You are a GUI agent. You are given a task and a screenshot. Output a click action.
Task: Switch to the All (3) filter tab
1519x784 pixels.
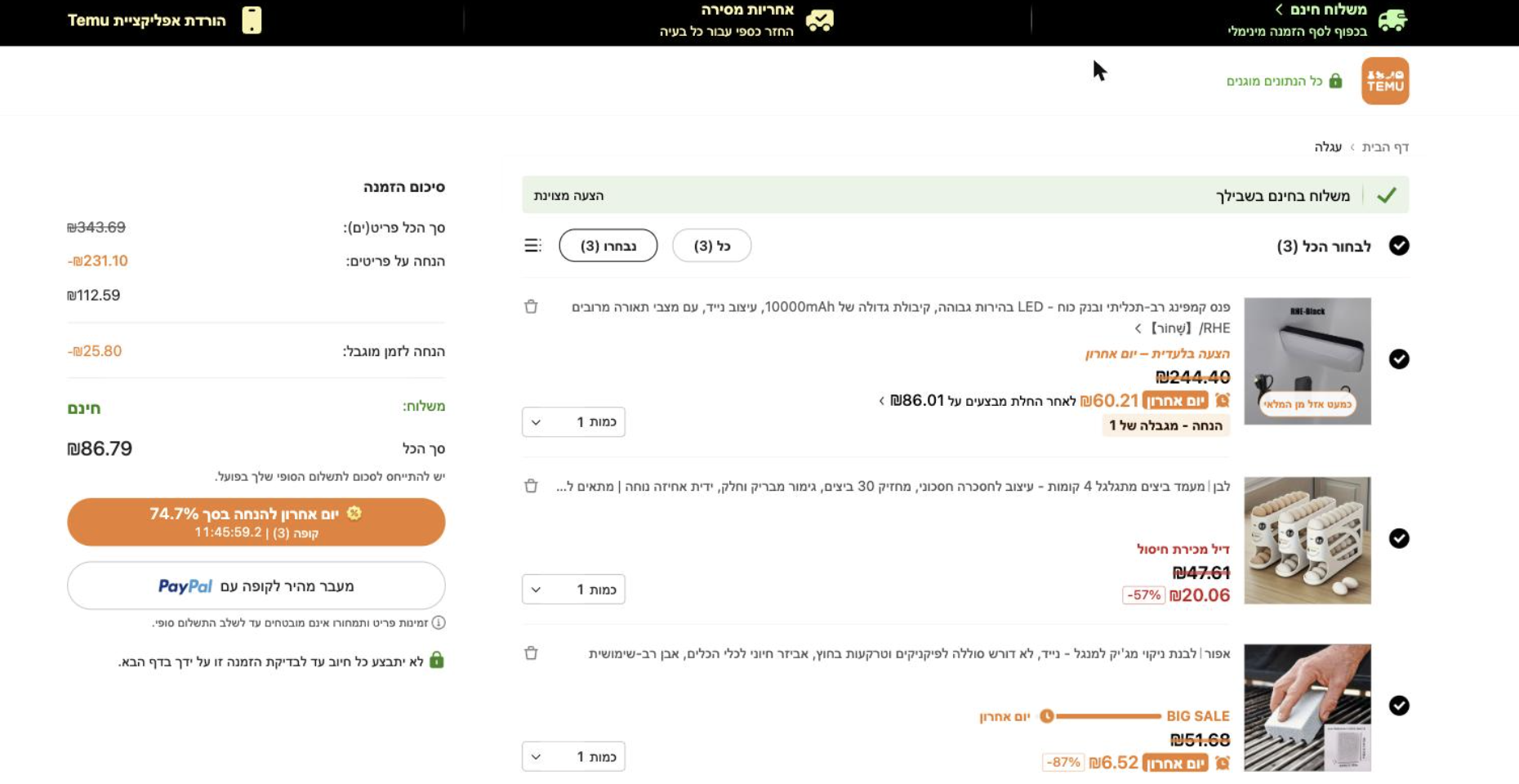[711, 246]
